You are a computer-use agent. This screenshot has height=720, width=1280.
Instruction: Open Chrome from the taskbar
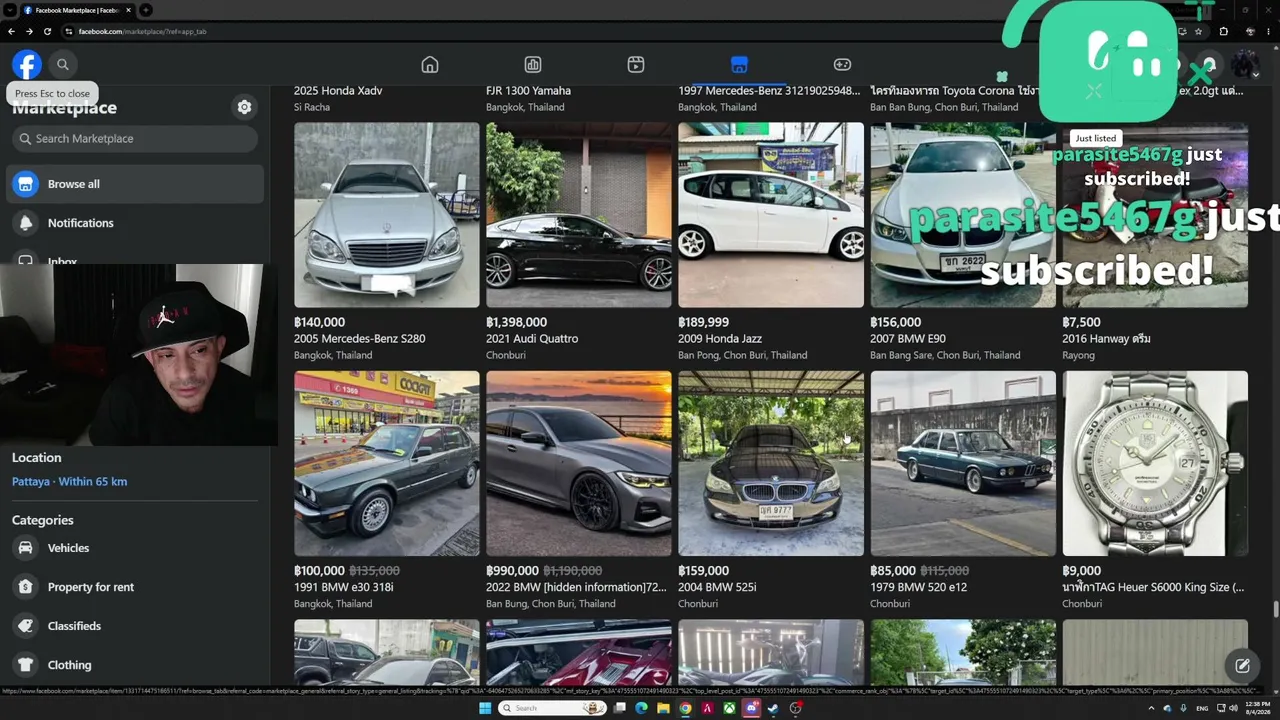[685, 708]
